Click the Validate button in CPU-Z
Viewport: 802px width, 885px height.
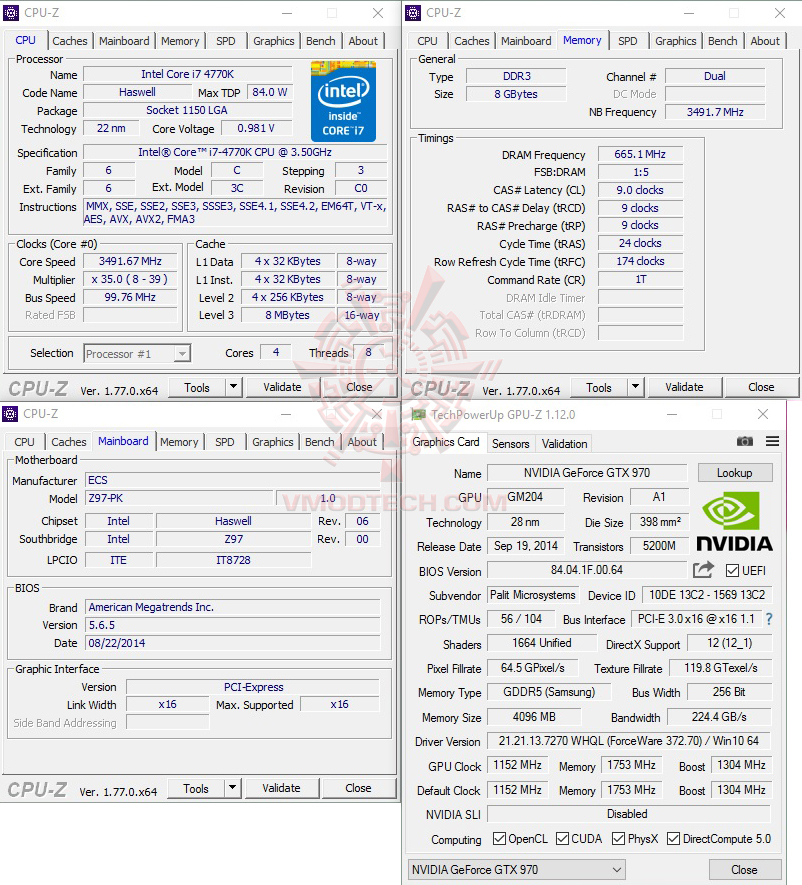(283, 387)
